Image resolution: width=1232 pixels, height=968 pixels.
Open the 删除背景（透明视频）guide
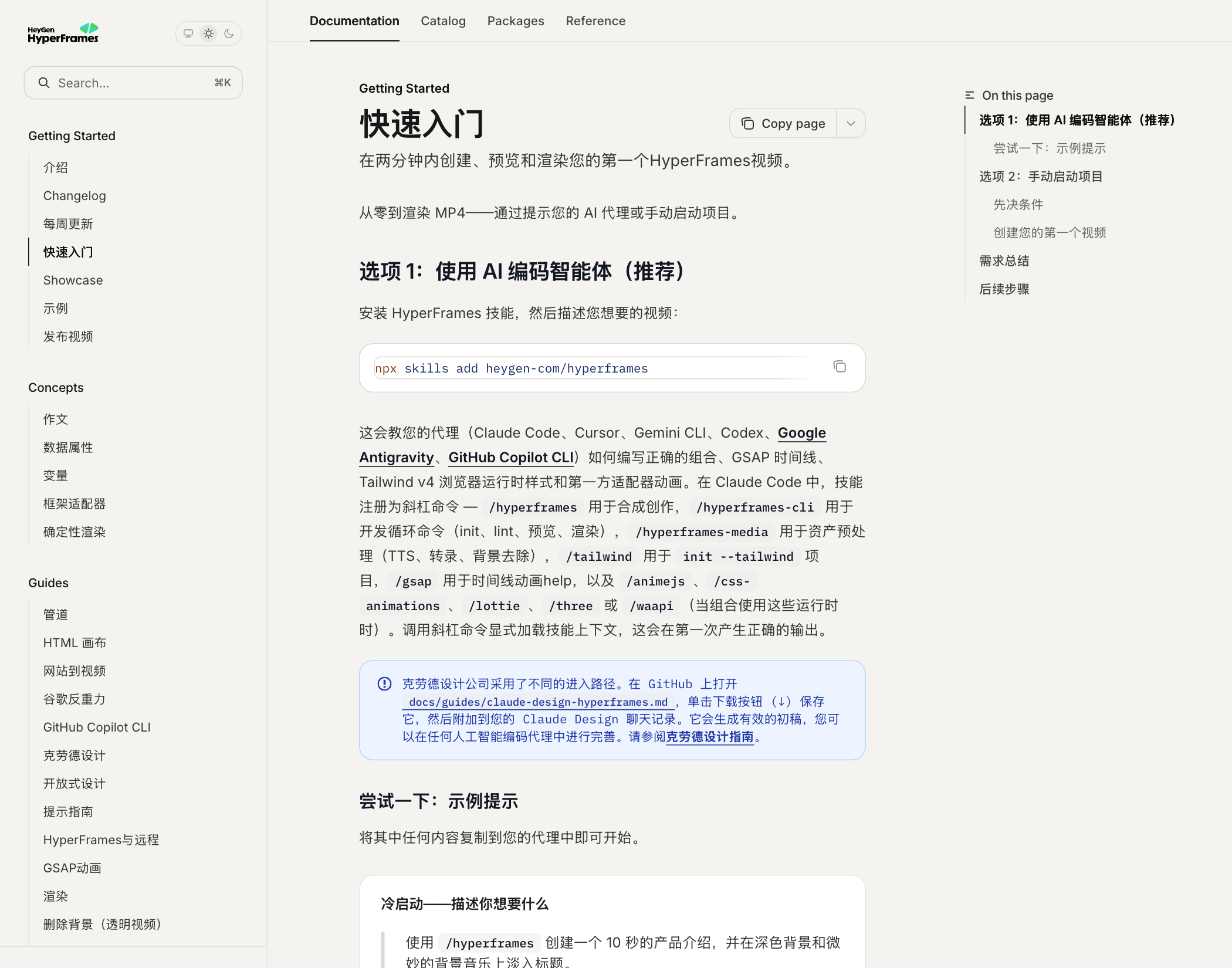tap(103, 925)
